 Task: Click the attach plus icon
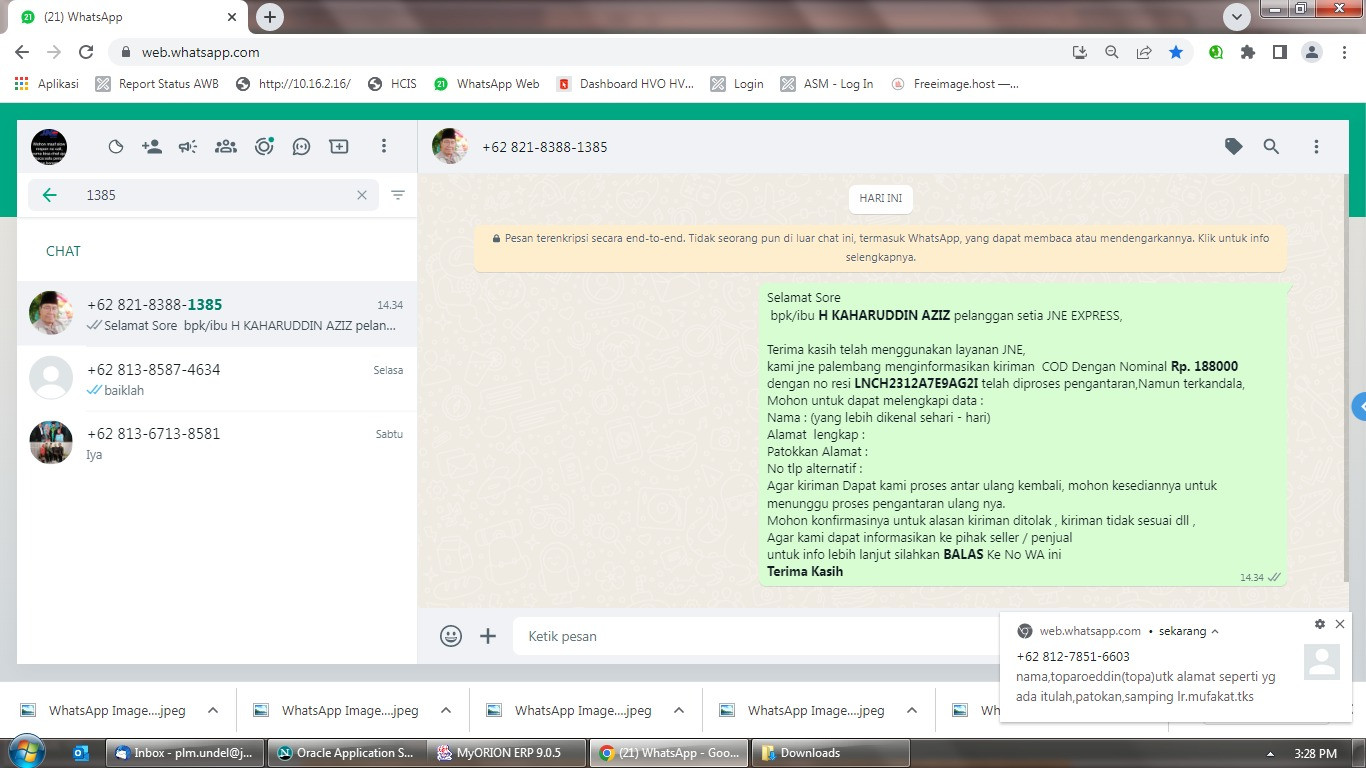coord(488,636)
